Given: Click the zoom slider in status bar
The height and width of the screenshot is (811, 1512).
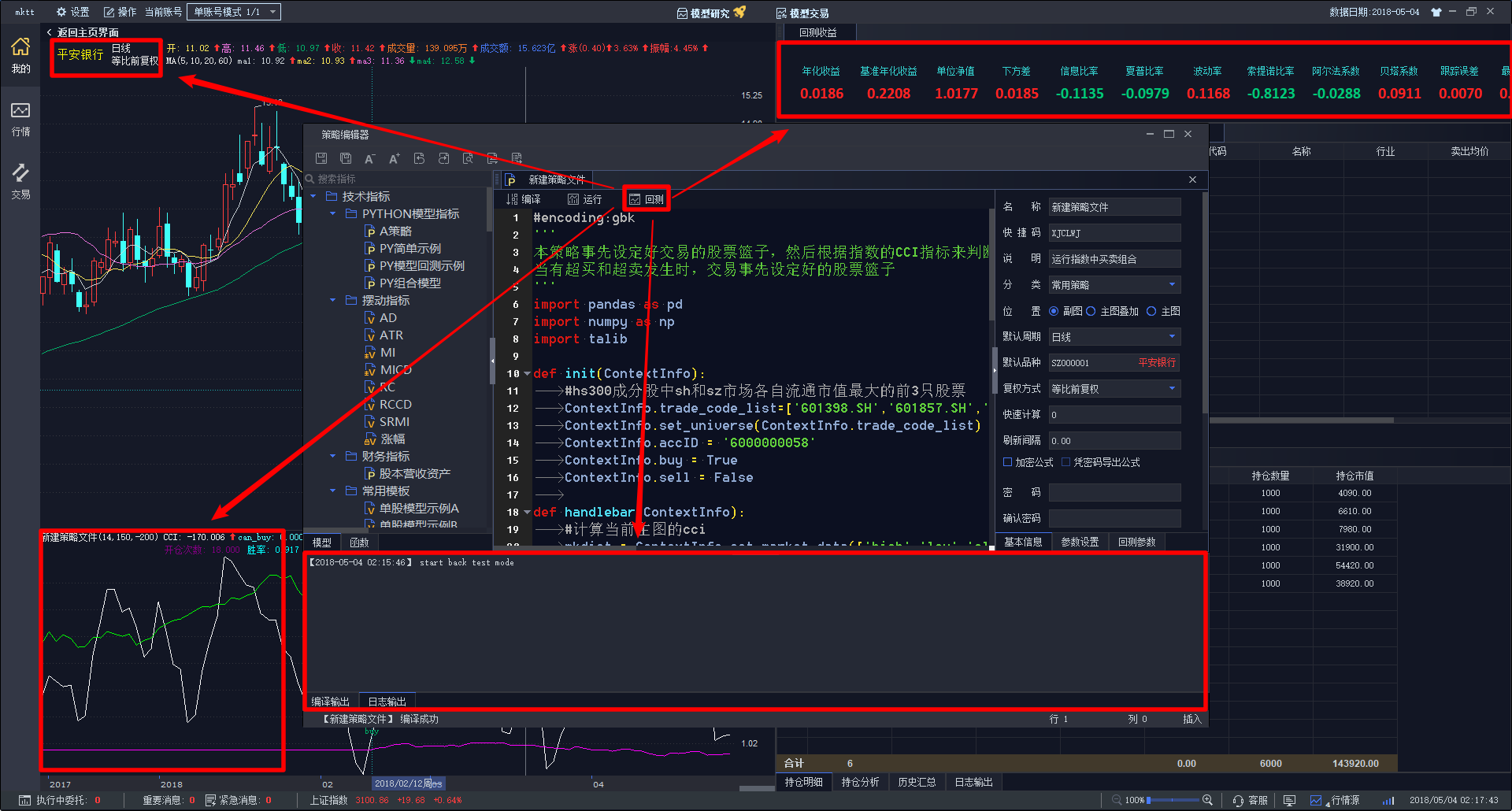Looking at the screenshot, I should coord(1172,800).
